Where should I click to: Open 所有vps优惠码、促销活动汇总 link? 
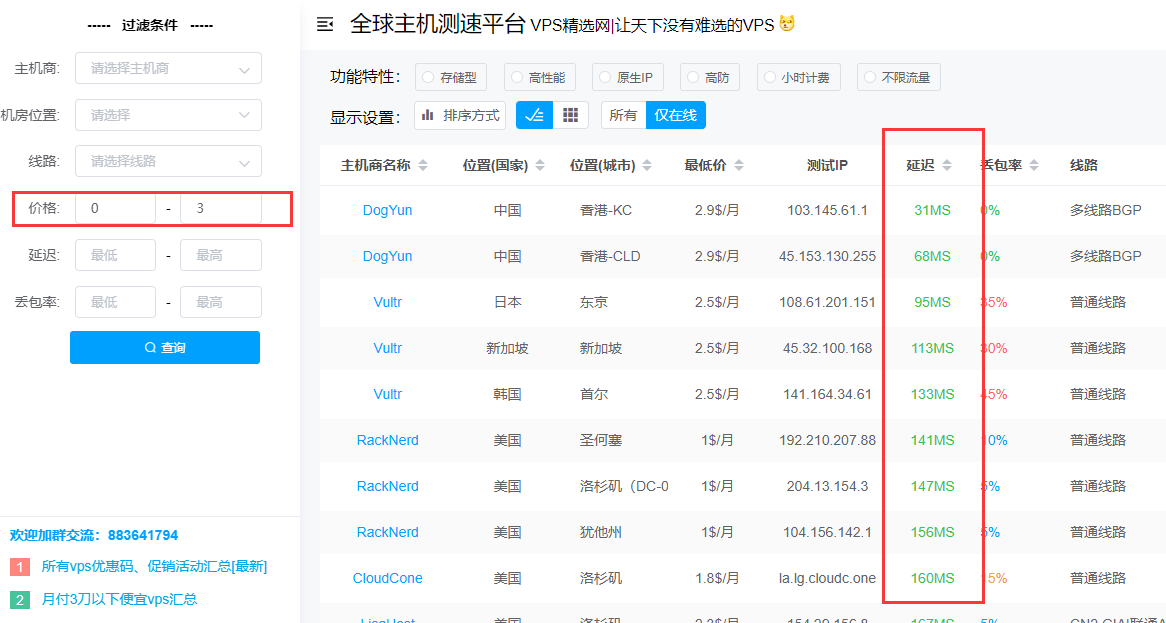point(154,566)
